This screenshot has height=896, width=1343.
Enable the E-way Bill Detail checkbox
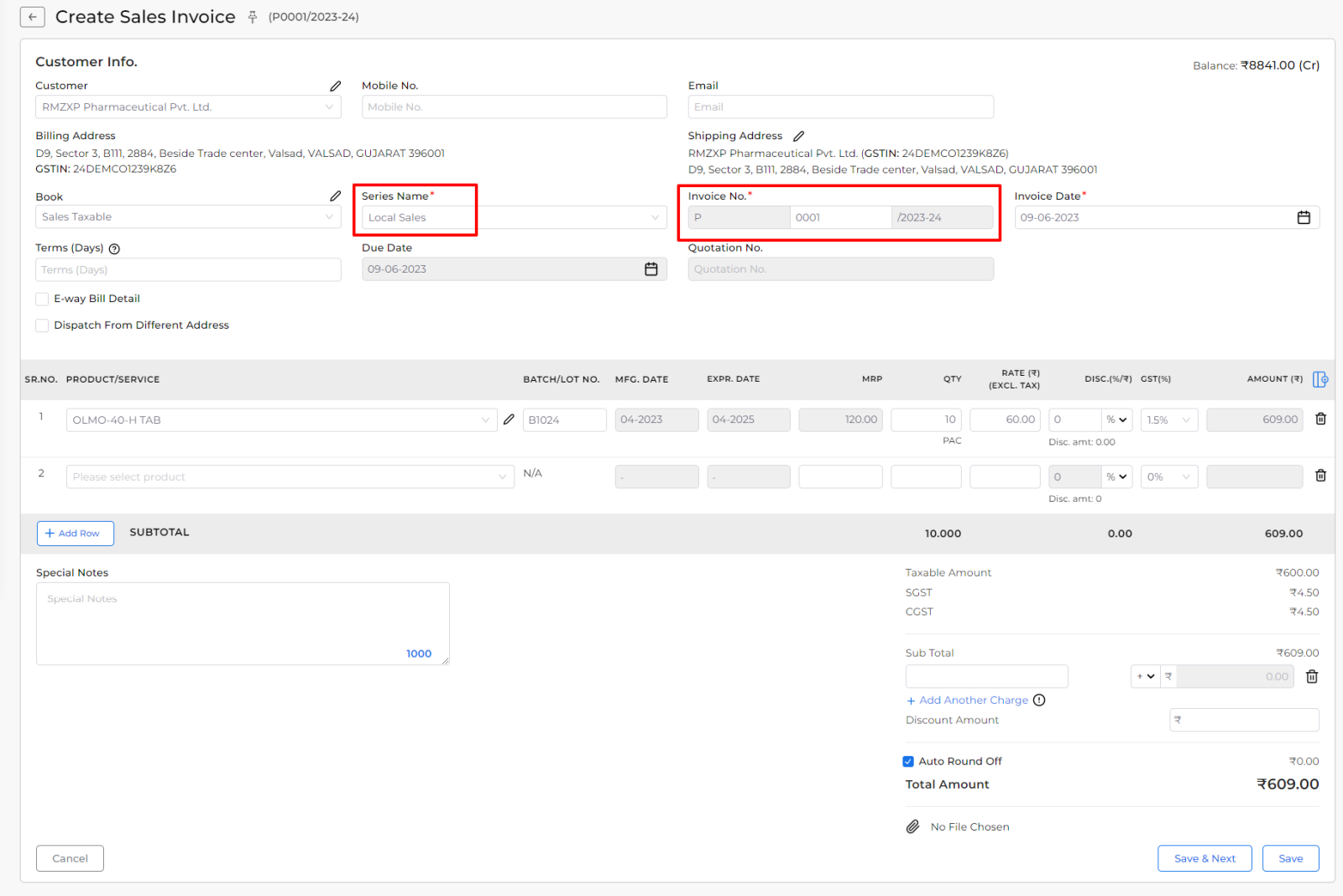click(42, 299)
